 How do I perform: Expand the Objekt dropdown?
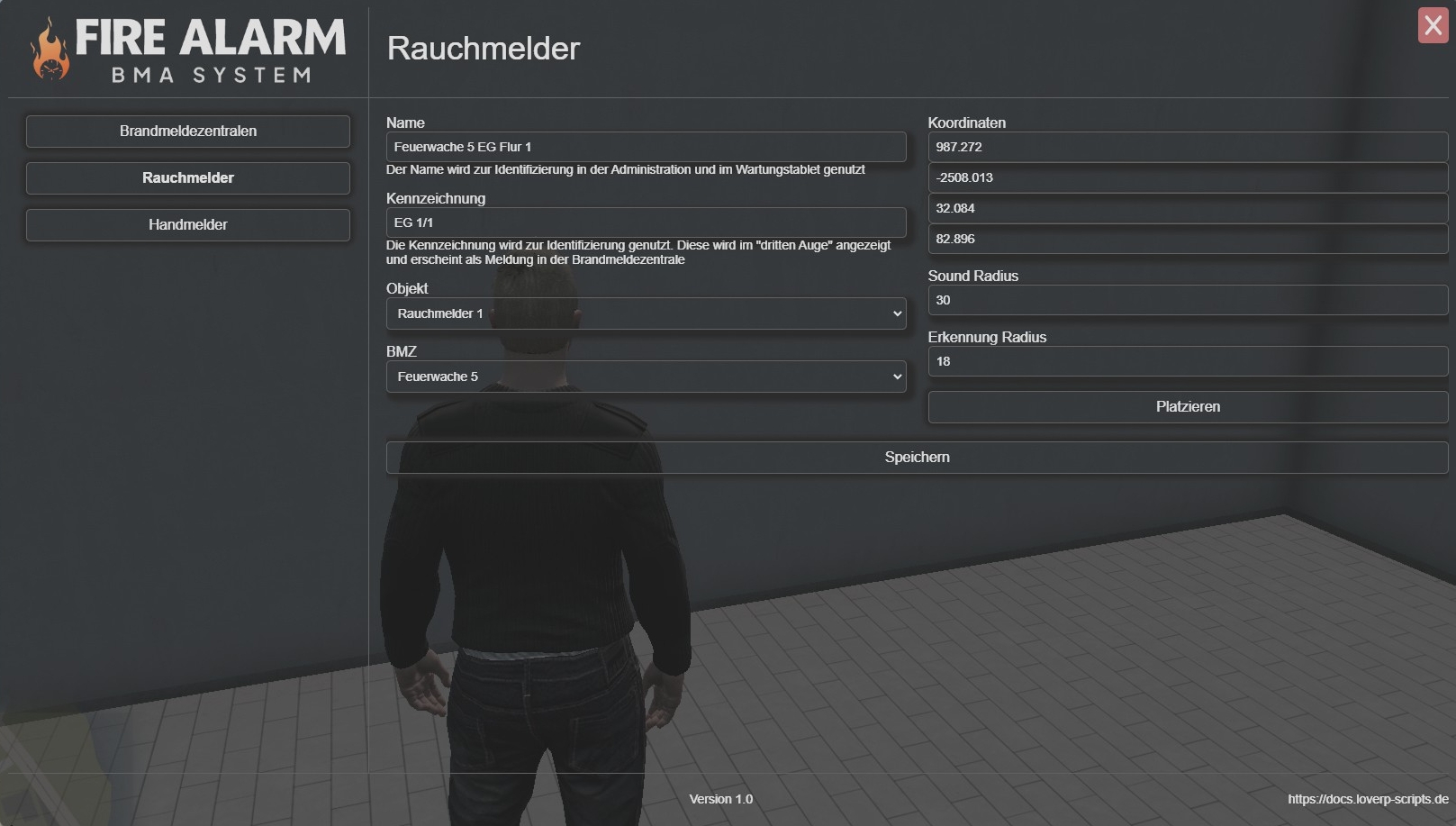click(646, 313)
